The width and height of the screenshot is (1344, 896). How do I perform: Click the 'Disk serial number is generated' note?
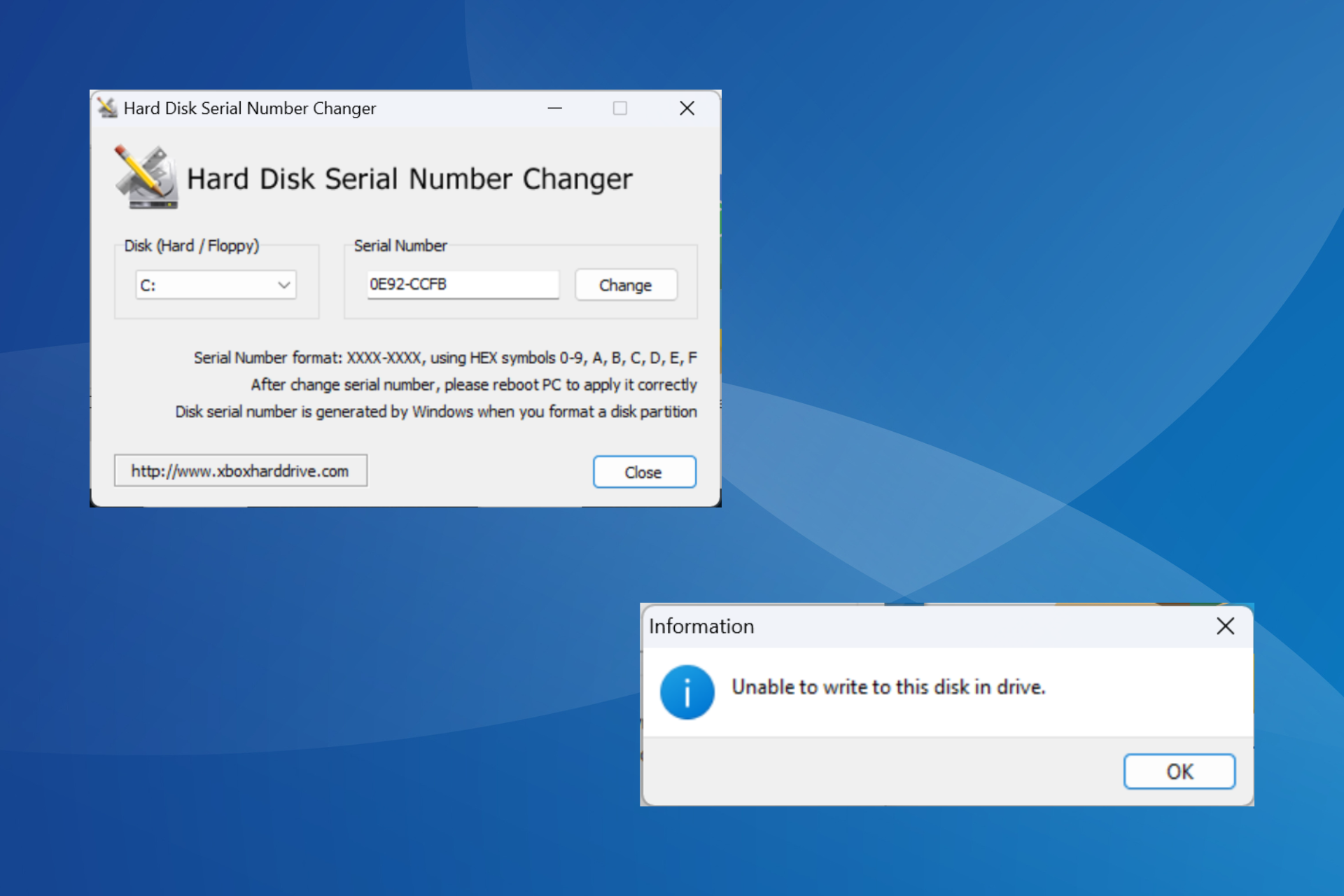[x=436, y=412]
